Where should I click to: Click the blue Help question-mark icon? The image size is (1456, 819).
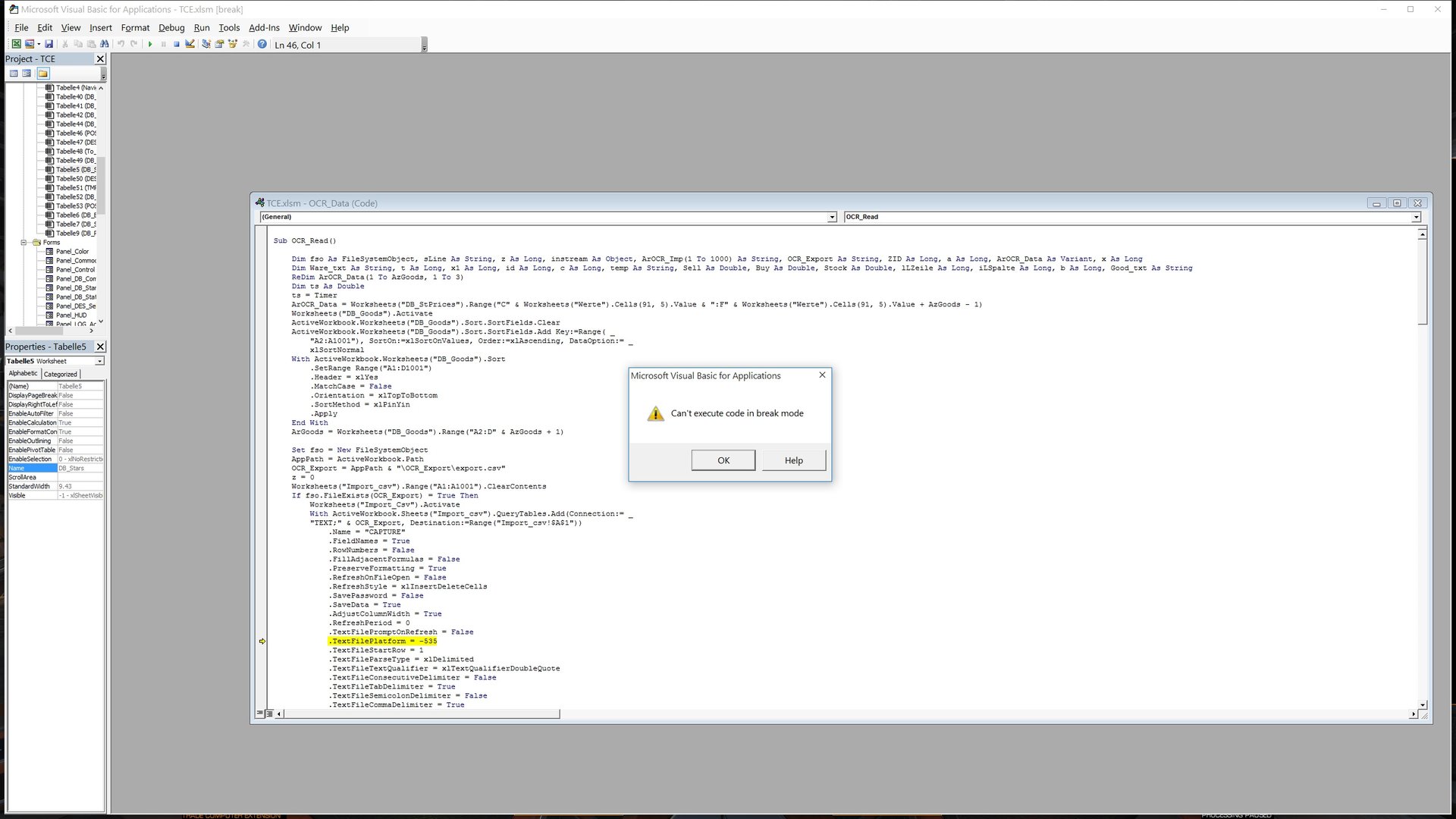[x=262, y=44]
